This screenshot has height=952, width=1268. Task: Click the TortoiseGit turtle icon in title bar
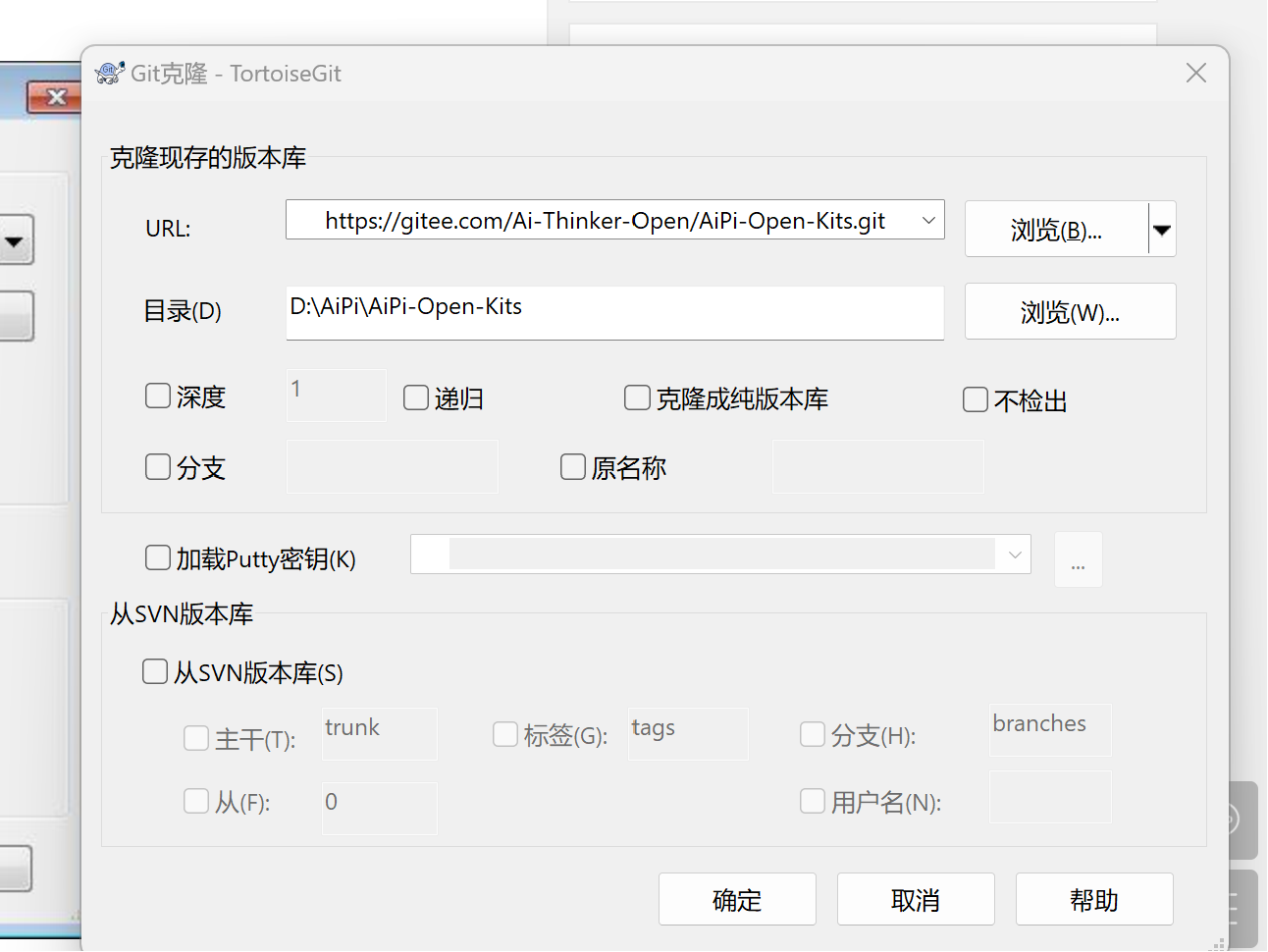(109, 74)
